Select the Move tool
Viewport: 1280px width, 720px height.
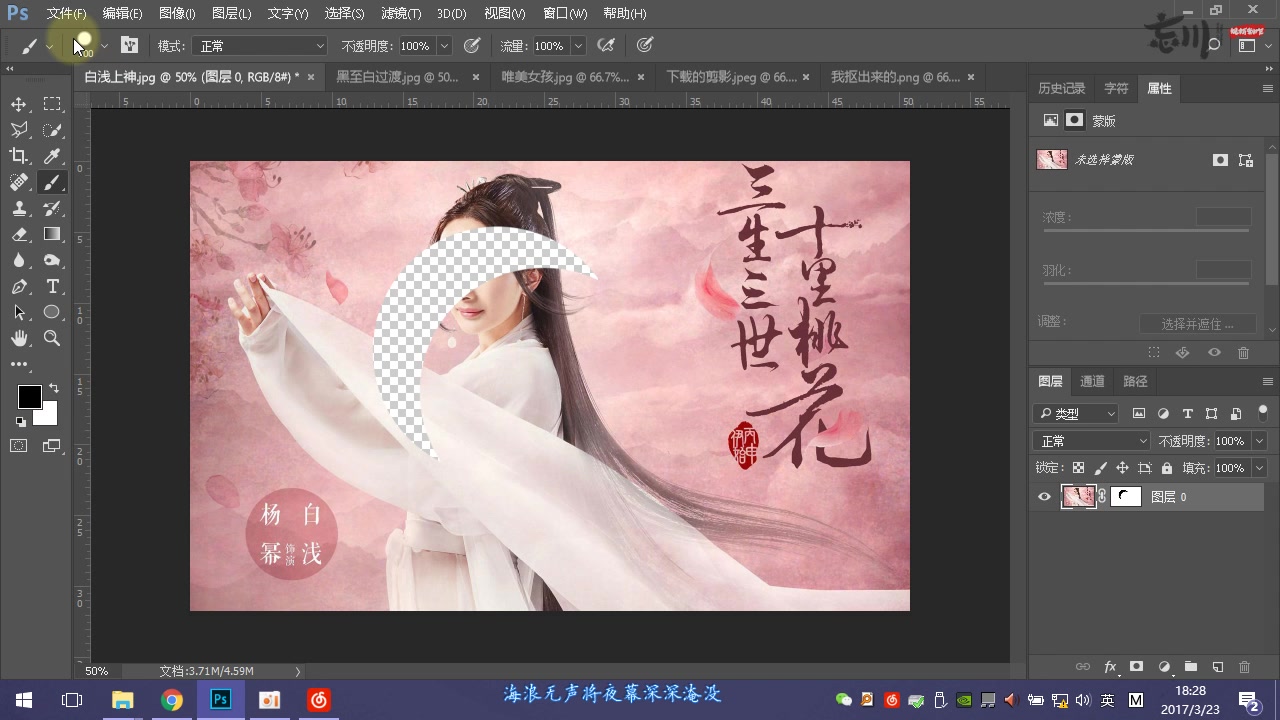tap(18, 103)
